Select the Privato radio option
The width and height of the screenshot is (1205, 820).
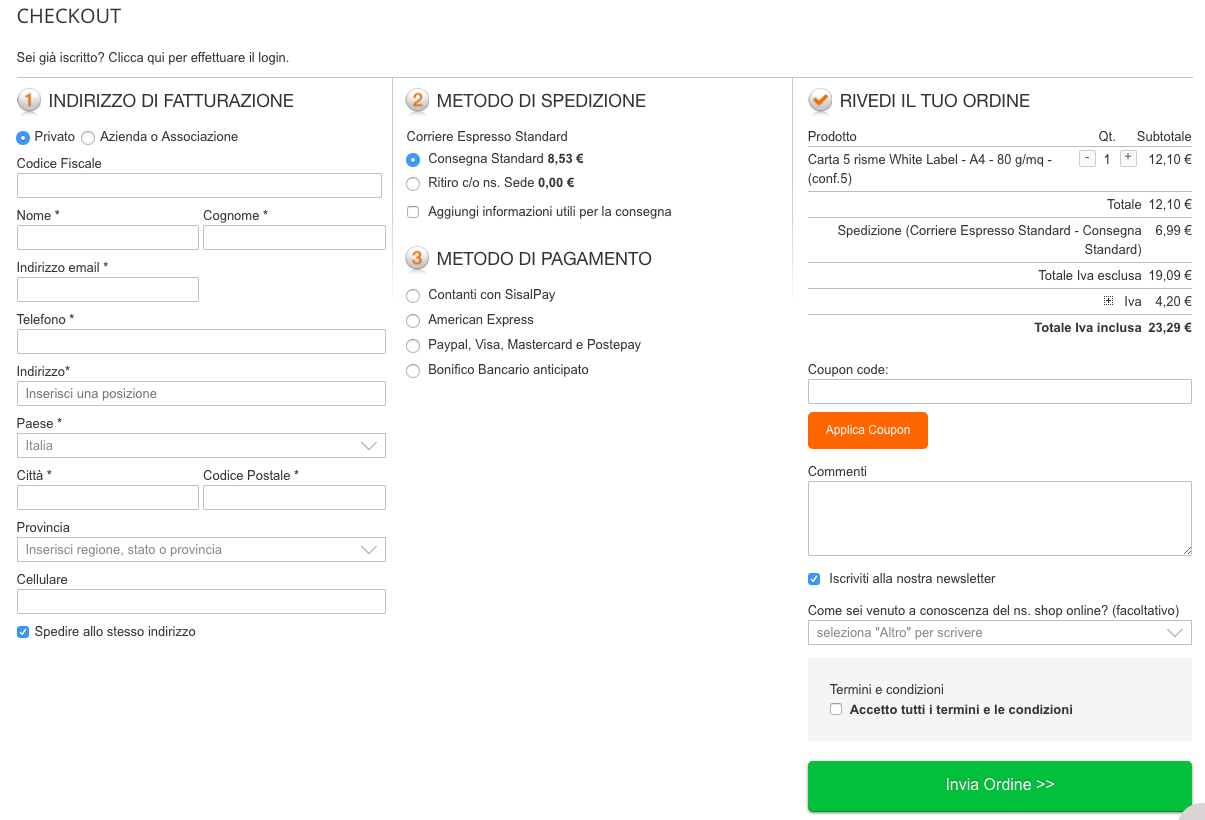[x=23, y=137]
